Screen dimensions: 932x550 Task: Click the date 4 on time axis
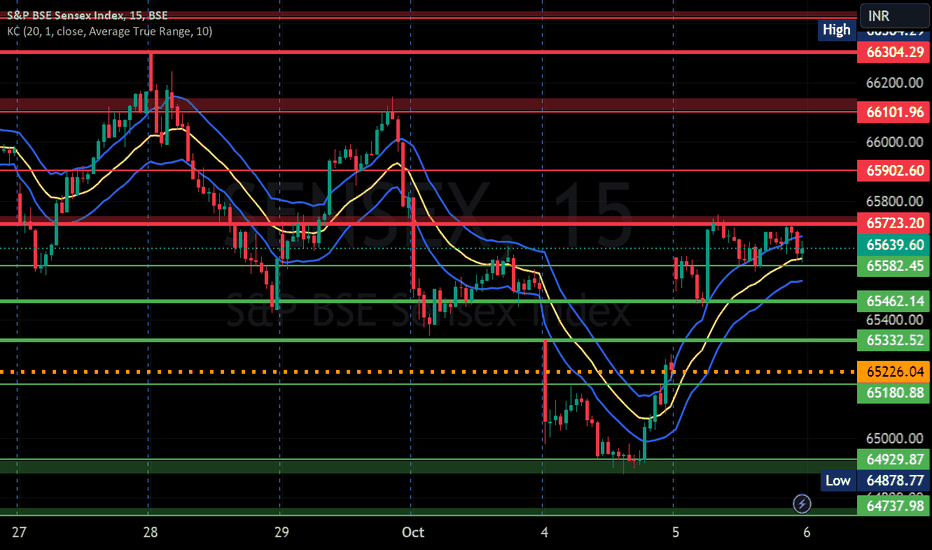544,532
